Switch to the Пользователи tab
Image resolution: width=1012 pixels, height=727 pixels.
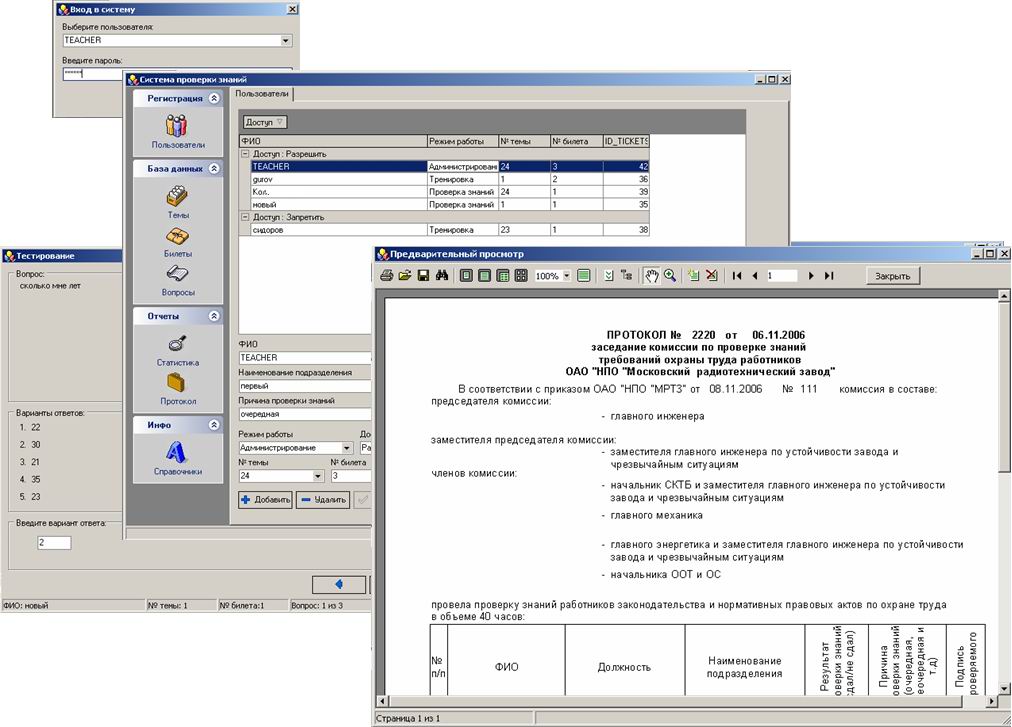click(x=262, y=94)
